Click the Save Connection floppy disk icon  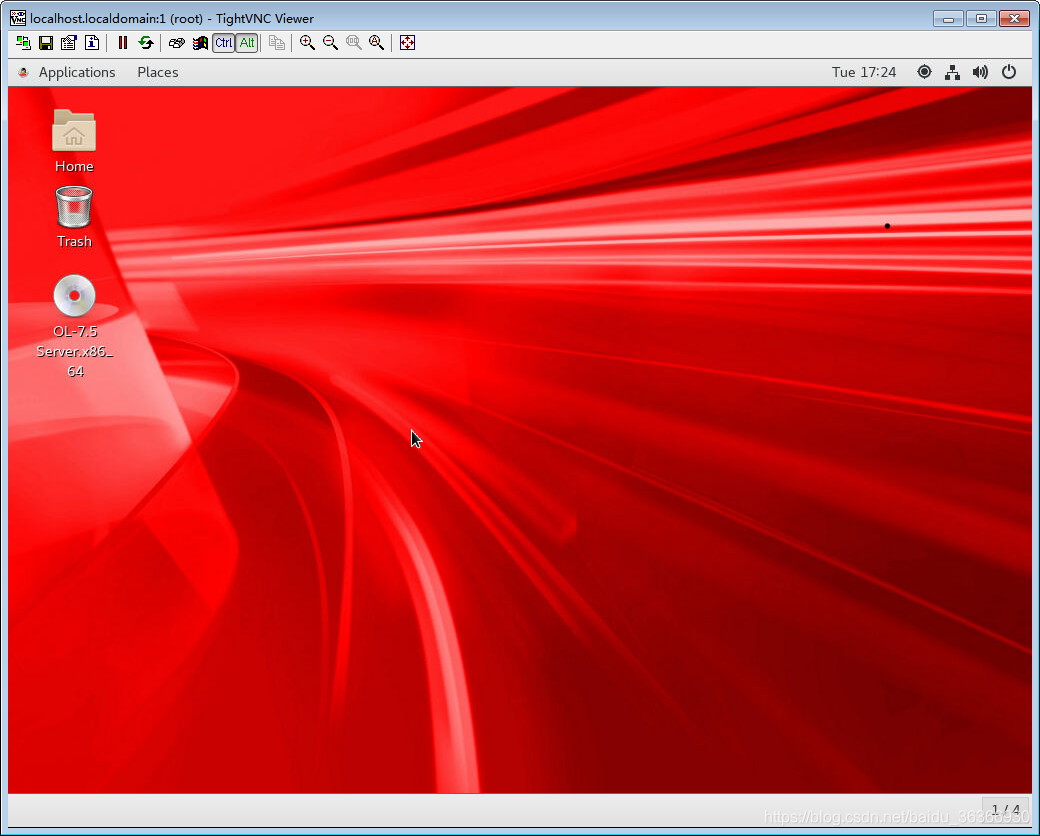(46, 43)
